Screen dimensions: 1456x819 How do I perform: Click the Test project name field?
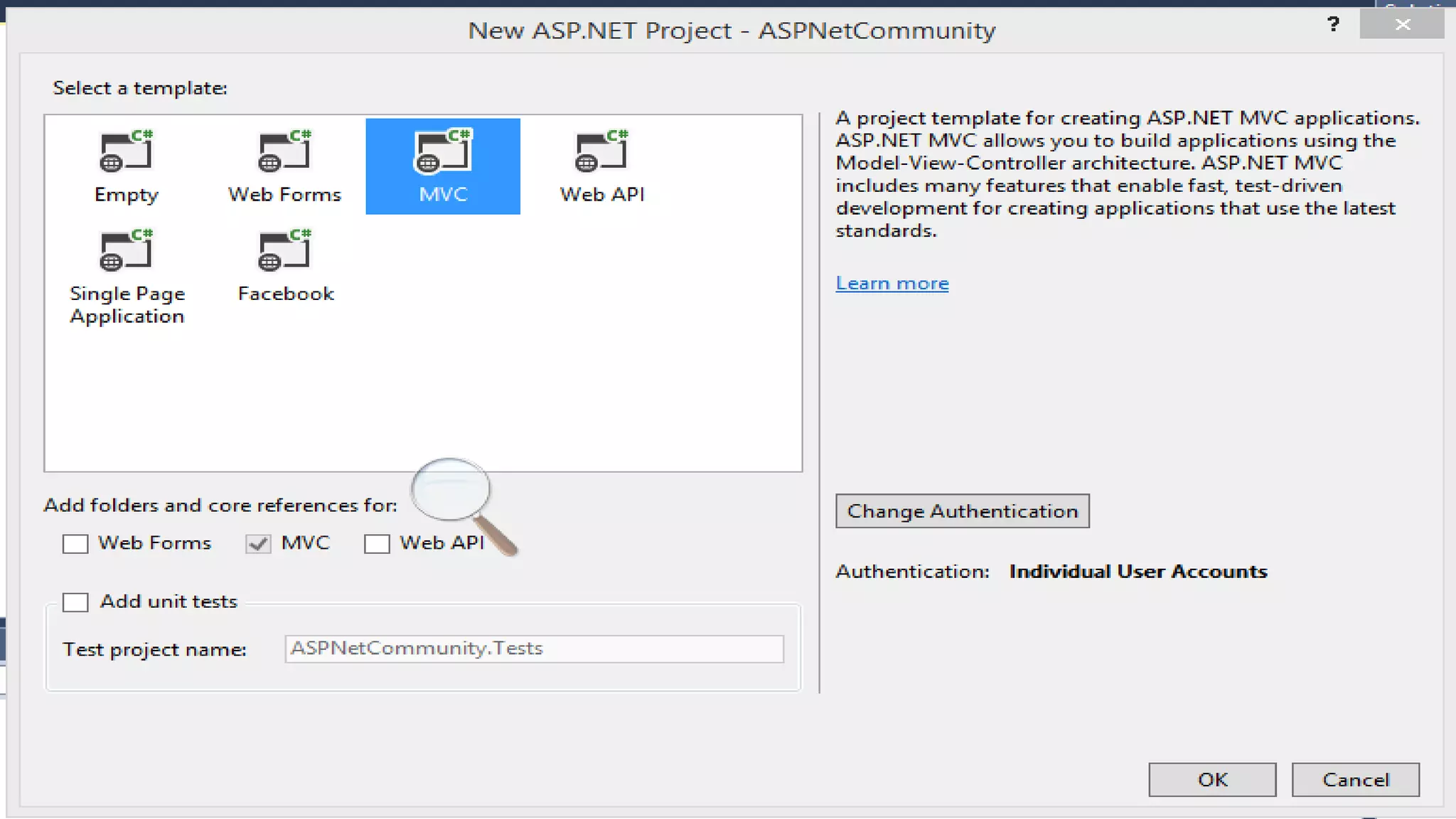click(534, 649)
